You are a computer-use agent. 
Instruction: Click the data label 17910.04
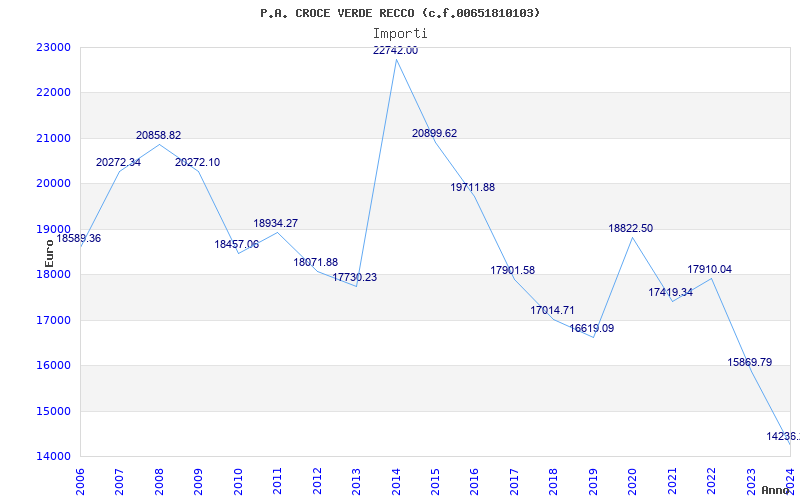click(710, 269)
